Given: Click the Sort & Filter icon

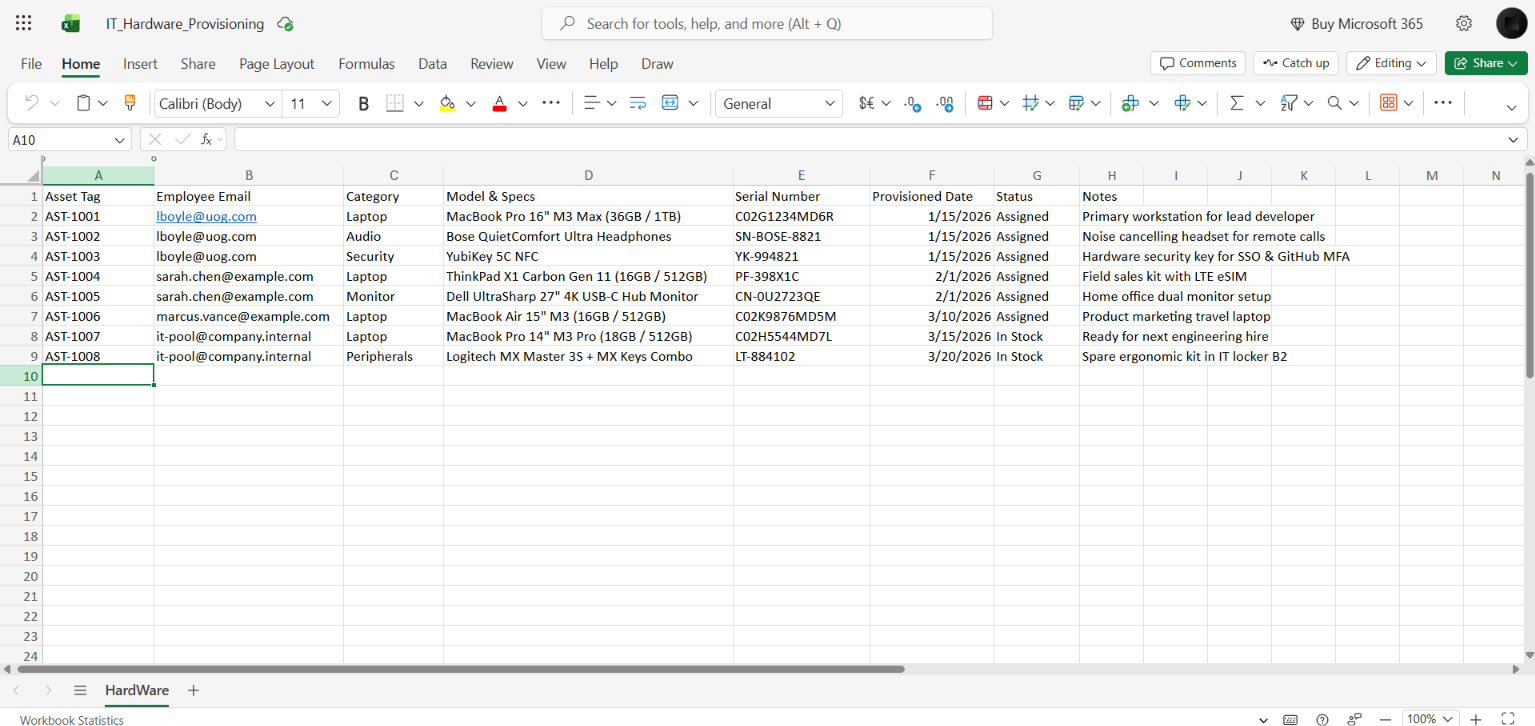Looking at the screenshot, I should pyautogui.click(x=1289, y=103).
